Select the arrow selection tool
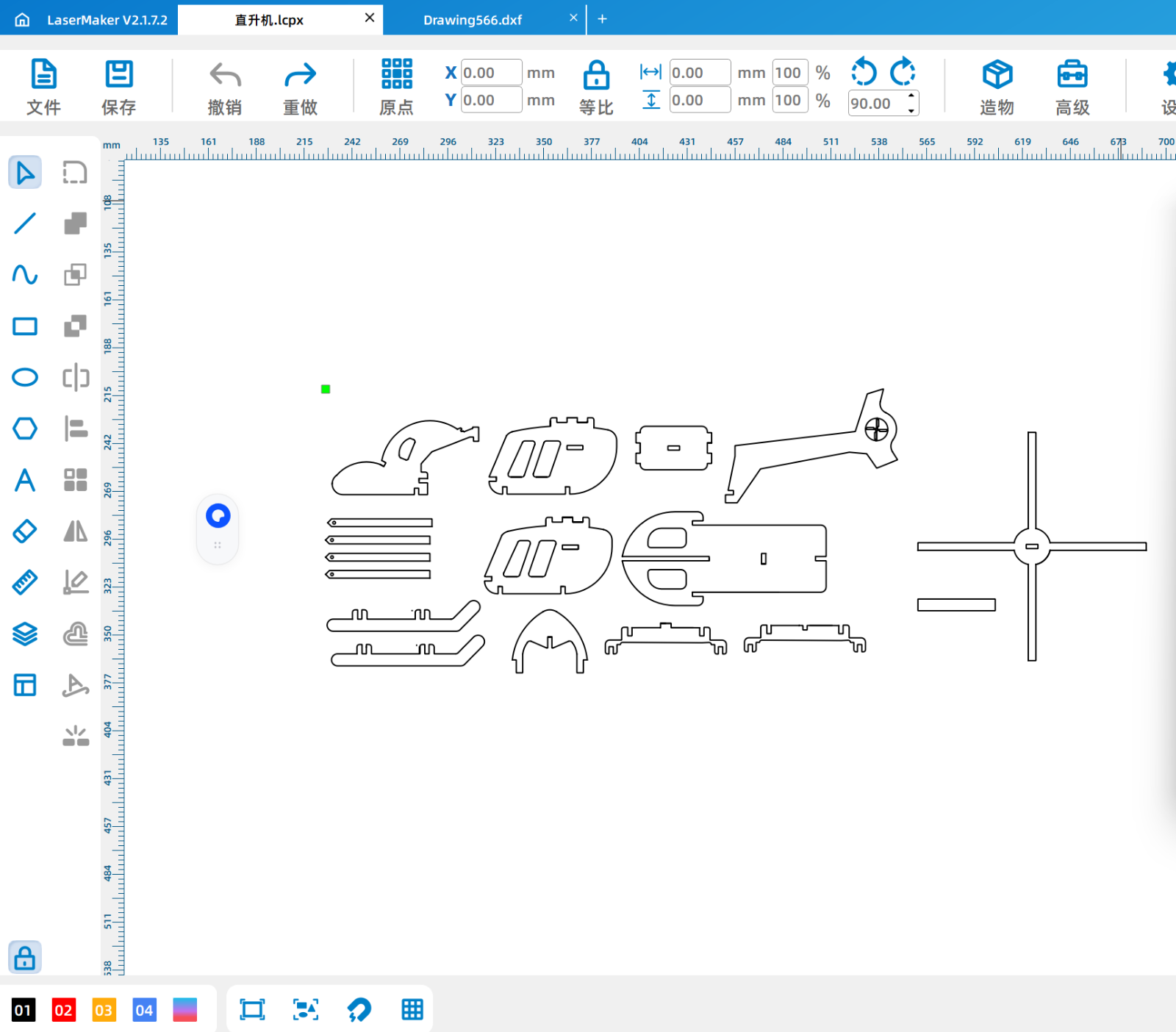Image resolution: width=1176 pixels, height=1032 pixels. click(x=25, y=173)
